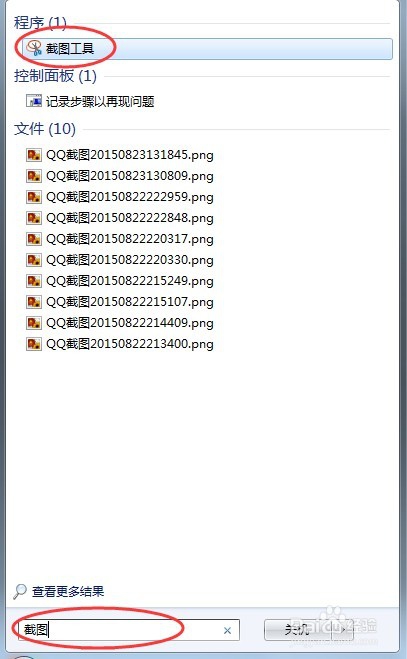Open file QQ截图20150822222959.png

[x=120, y=197]
